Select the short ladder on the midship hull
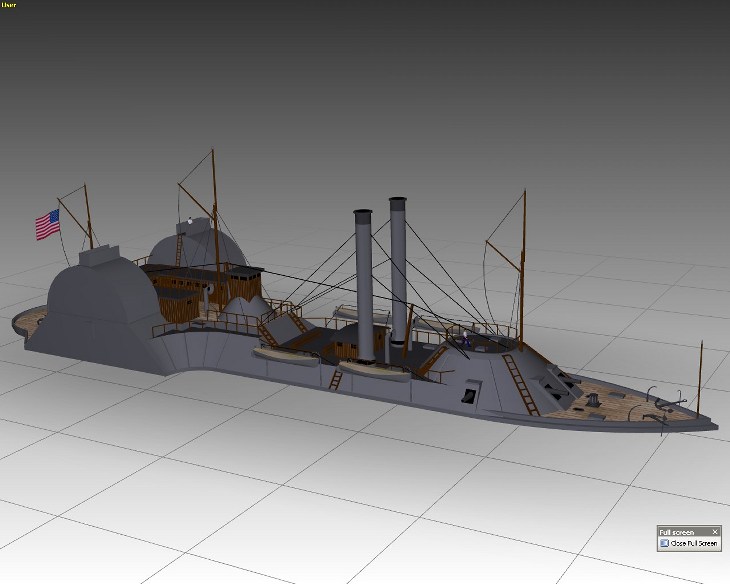 (337, 380)
